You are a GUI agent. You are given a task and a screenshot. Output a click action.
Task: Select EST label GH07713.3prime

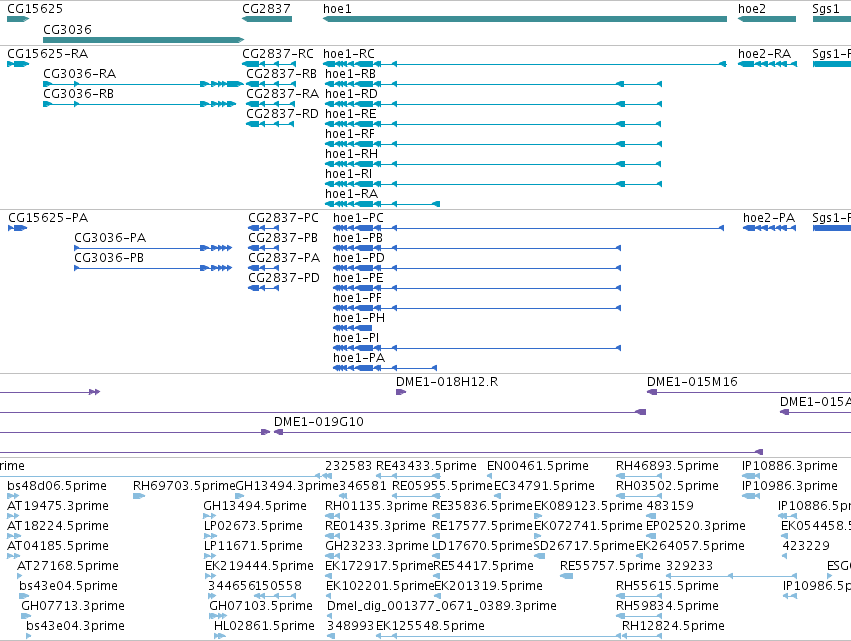[73, 606]
